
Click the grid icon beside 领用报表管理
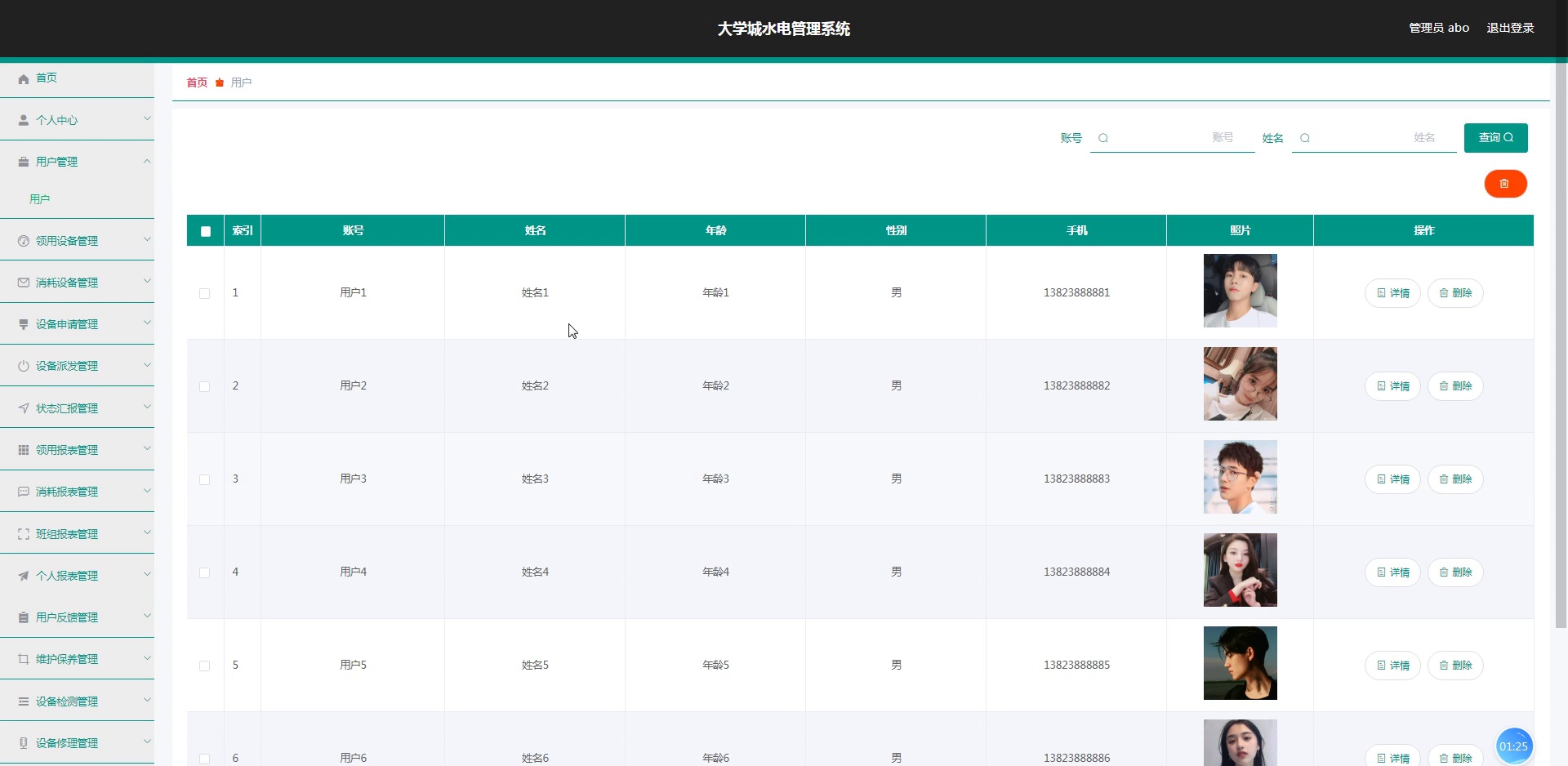tap(24, 450)
